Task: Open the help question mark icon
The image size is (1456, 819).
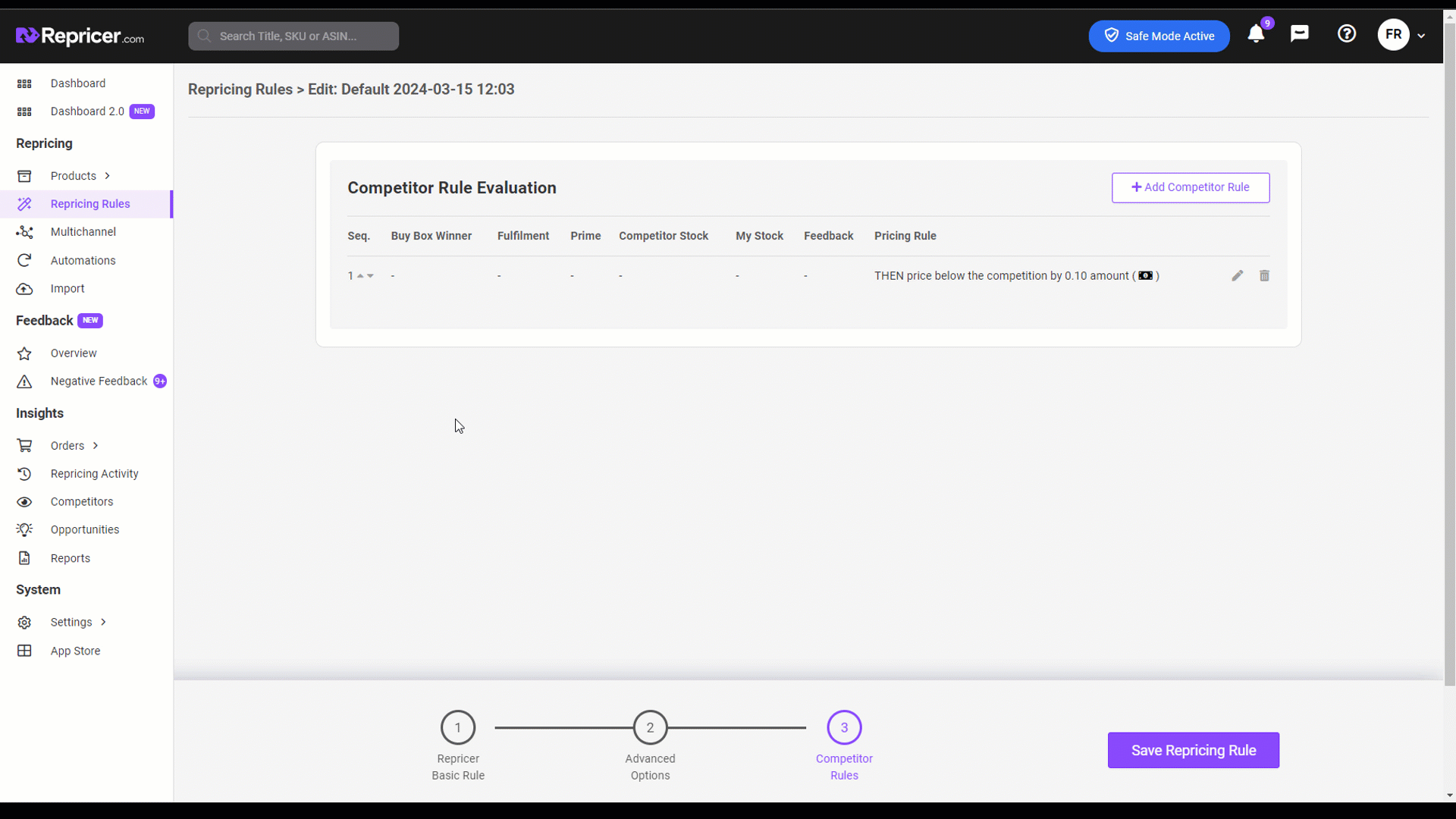Action: [x=1347, y=33]
